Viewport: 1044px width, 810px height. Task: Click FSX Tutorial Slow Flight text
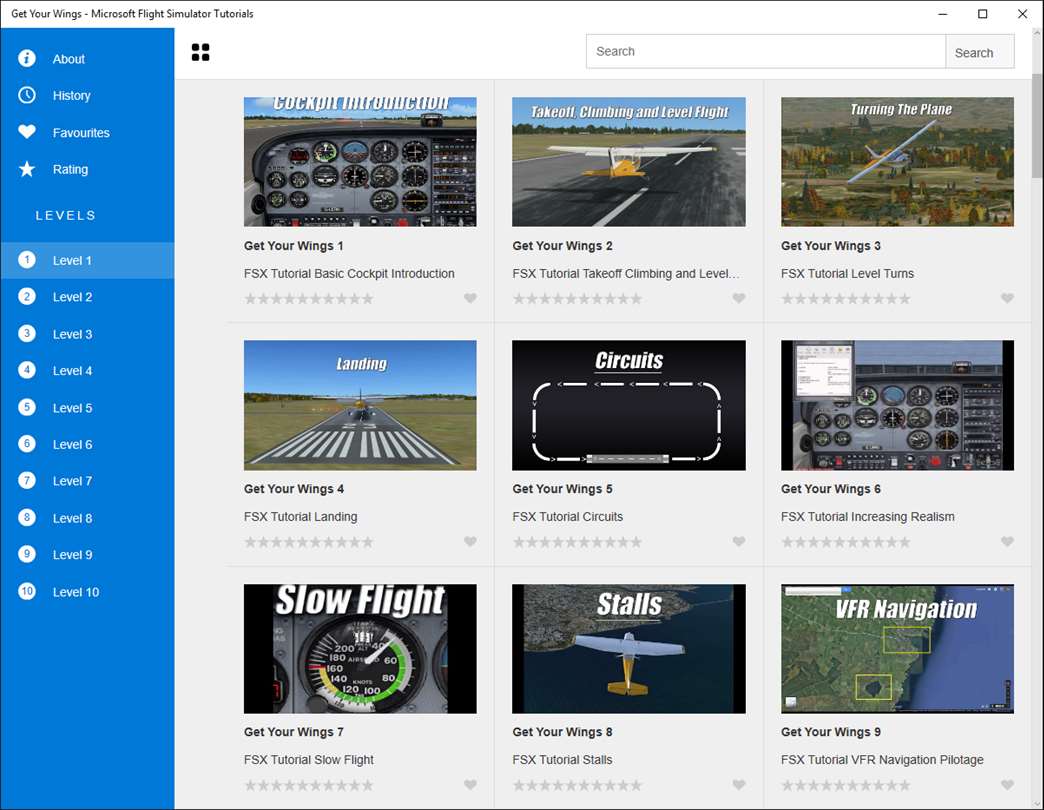308,760
